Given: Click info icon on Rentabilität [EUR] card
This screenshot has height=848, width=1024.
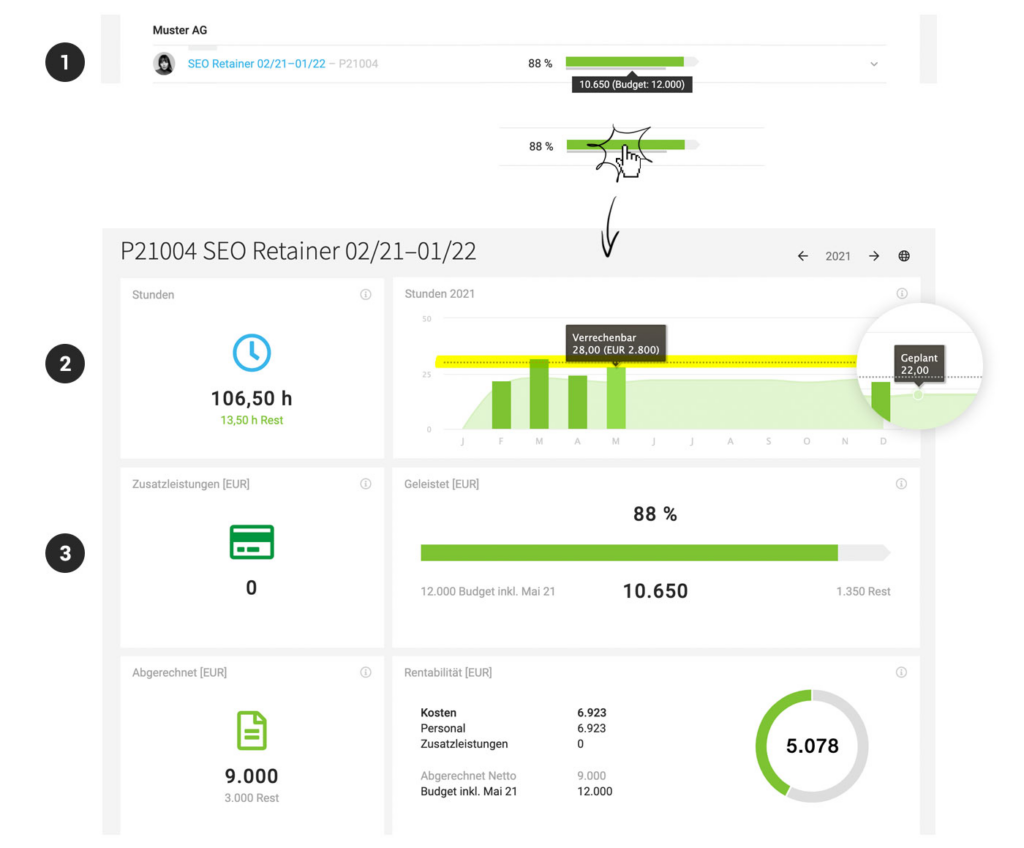Looking at the screenshot, I should [901, 673].
